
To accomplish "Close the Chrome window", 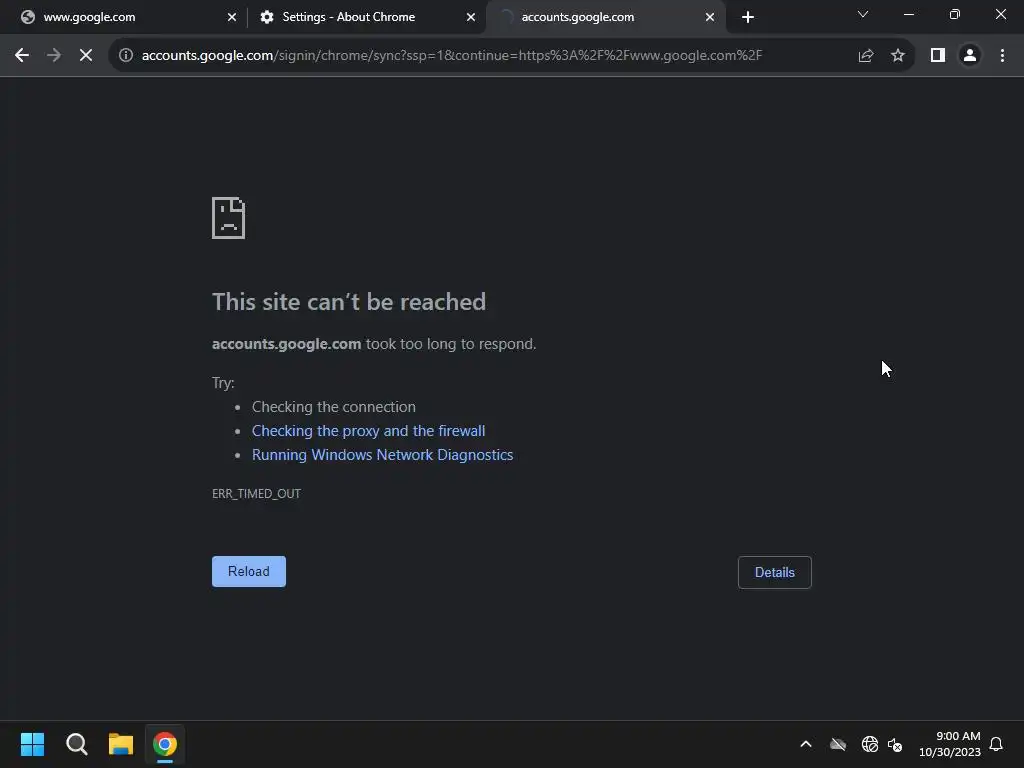I will [x=1000, y=14].
